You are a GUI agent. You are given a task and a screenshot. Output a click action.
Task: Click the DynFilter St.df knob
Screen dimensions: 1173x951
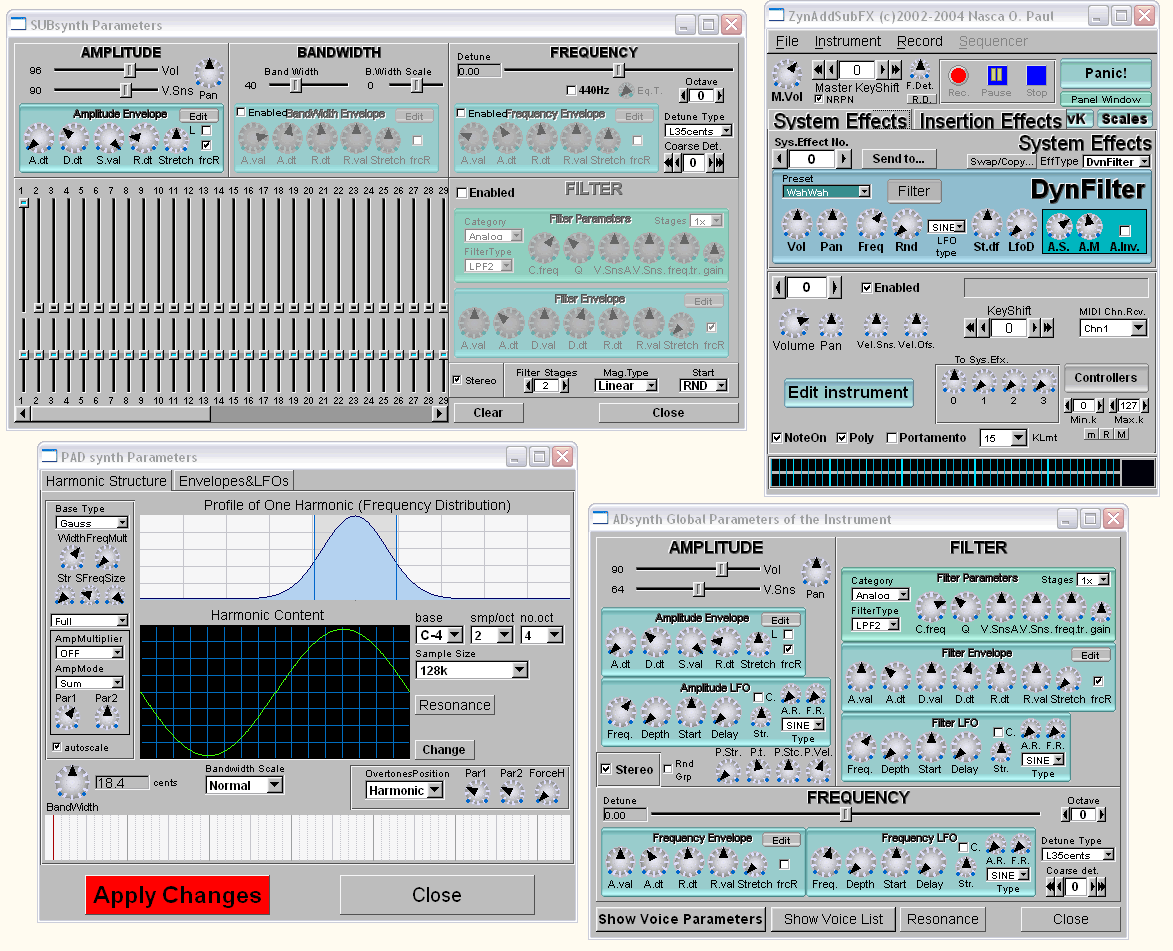click(986, 224)
